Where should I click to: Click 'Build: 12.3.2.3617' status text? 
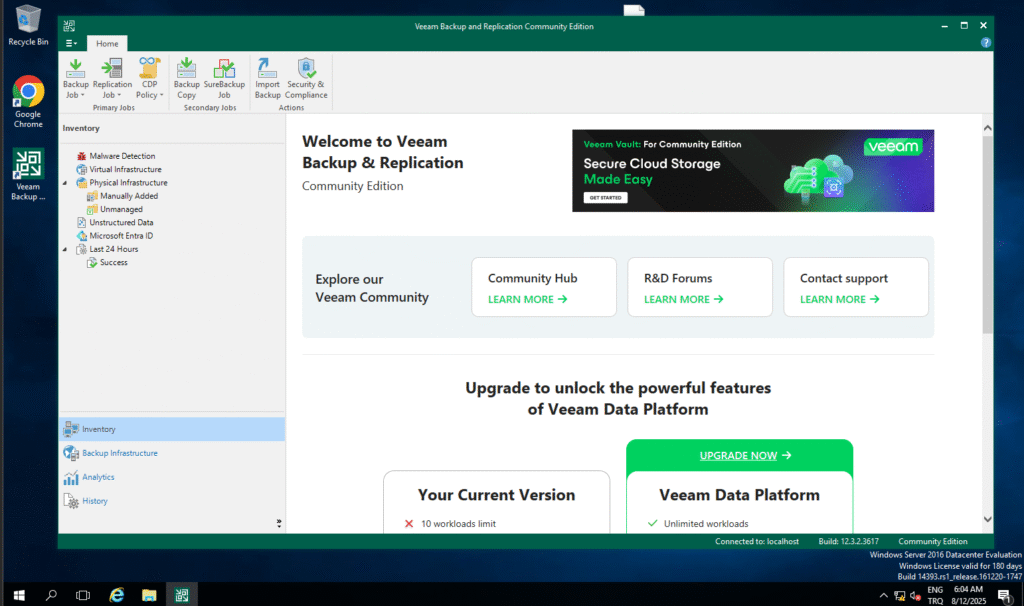point(848,541)
